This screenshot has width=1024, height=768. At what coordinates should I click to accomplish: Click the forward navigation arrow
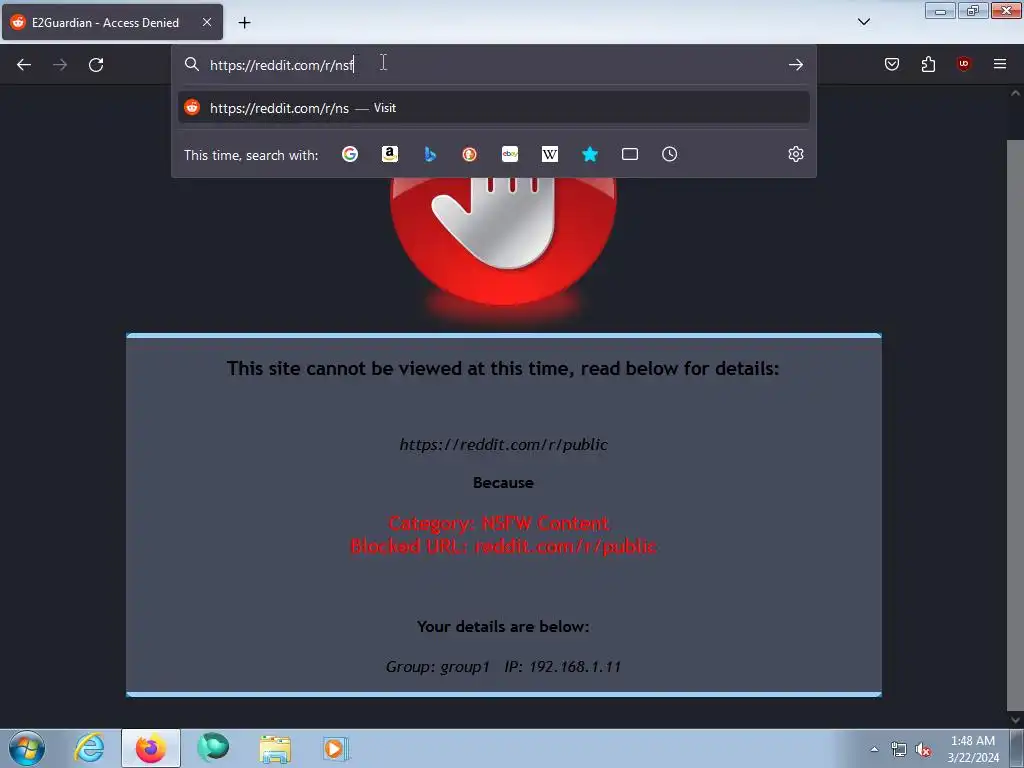pyautogui.click(x=60, y=65)
